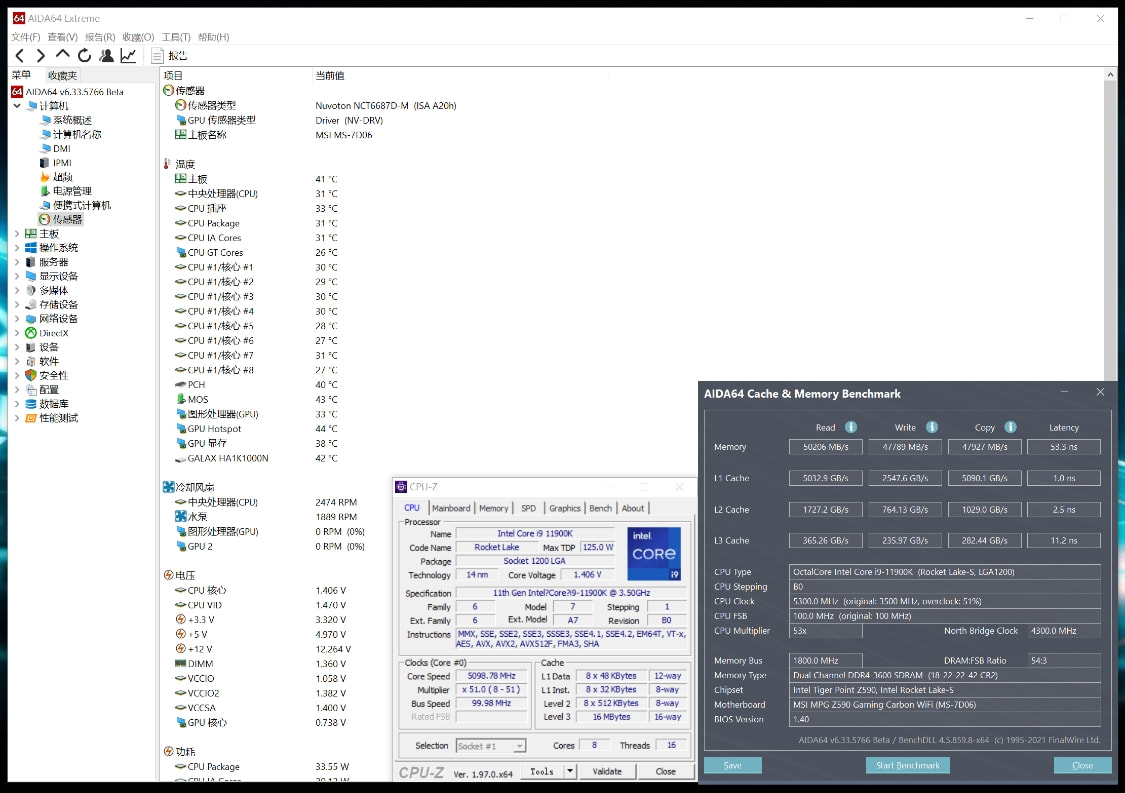Screen dimensions: 1125x793
Task: Click the graph chart icon in the toolbar
Action: click(x=129, y=56)
